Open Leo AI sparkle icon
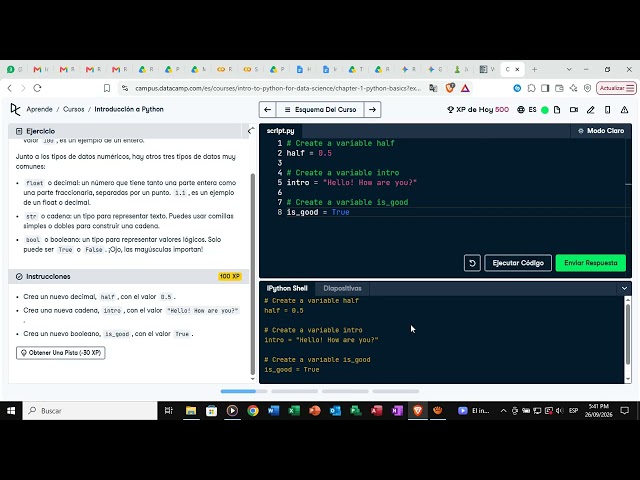 tap(573, 88)
